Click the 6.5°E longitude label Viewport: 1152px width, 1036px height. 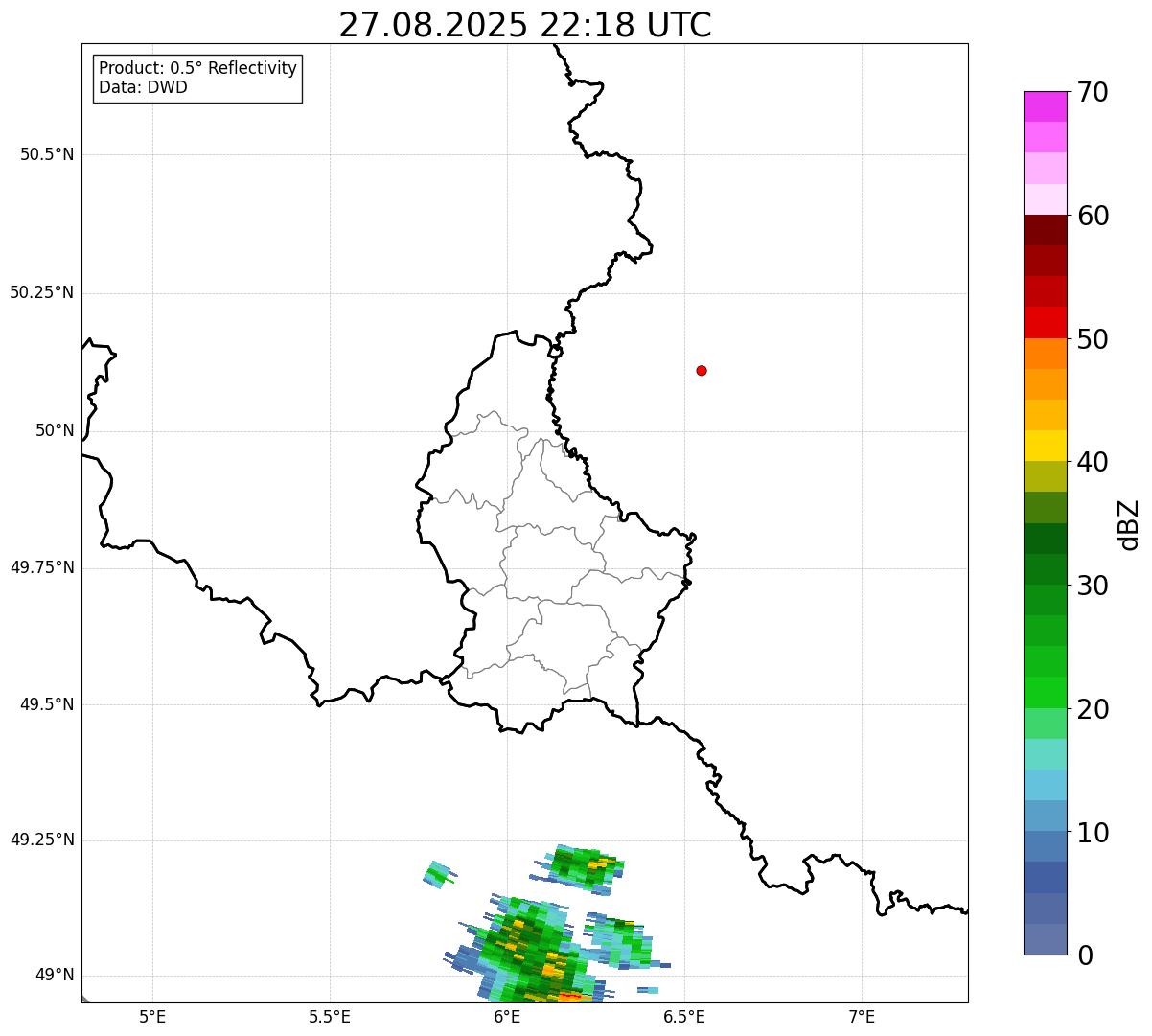684,1016
